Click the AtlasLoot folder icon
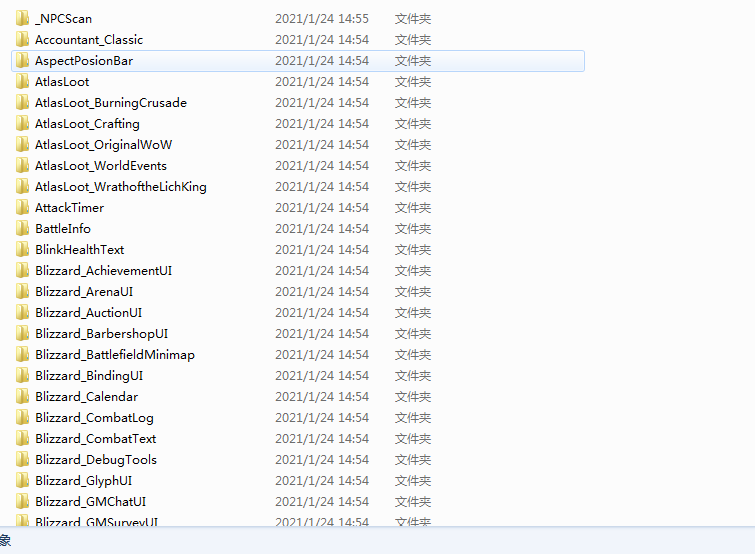The width and height of the screenshot is (755, 554). coord(22,82)
